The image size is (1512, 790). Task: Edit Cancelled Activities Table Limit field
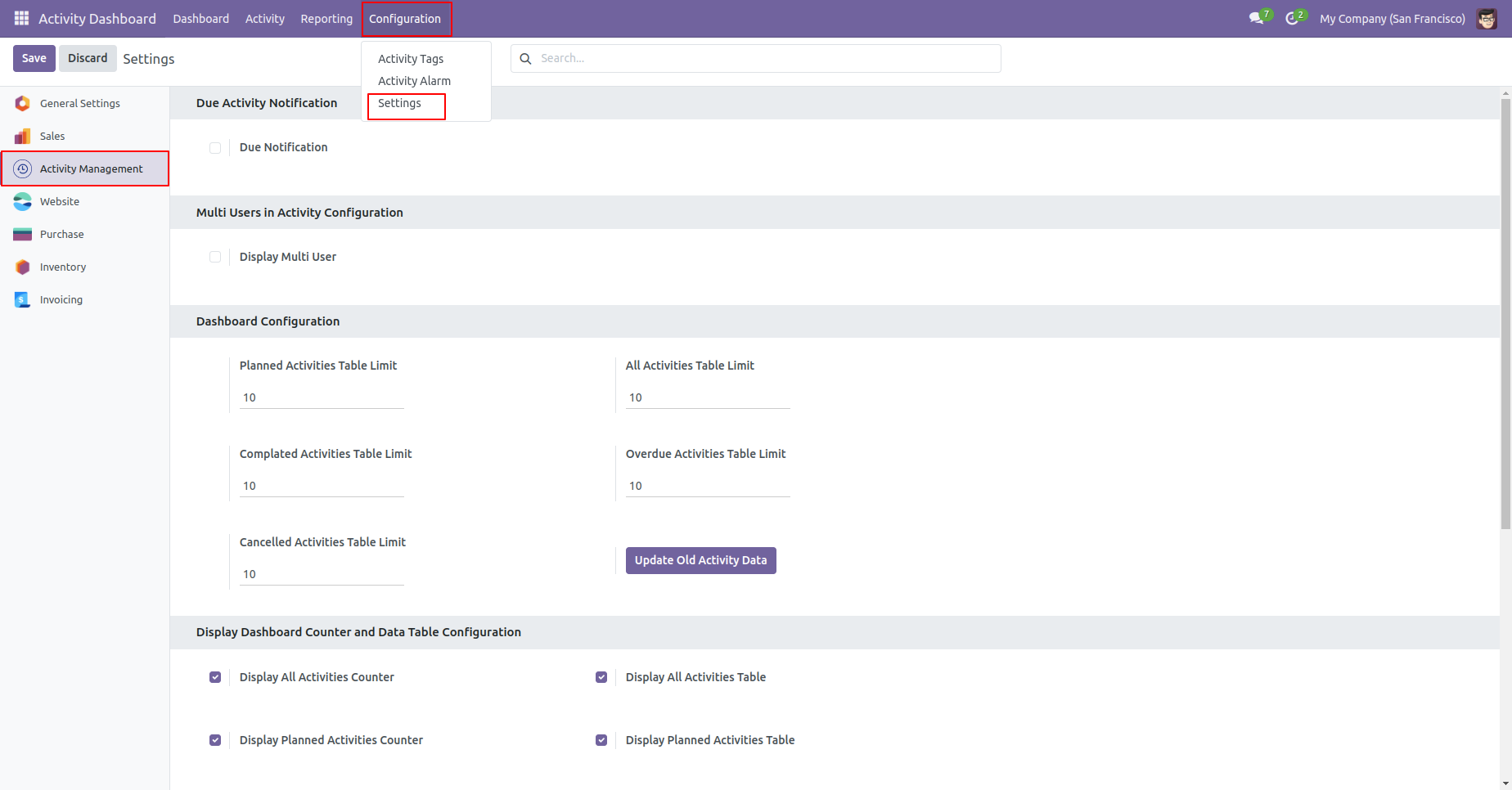(322, 574)
